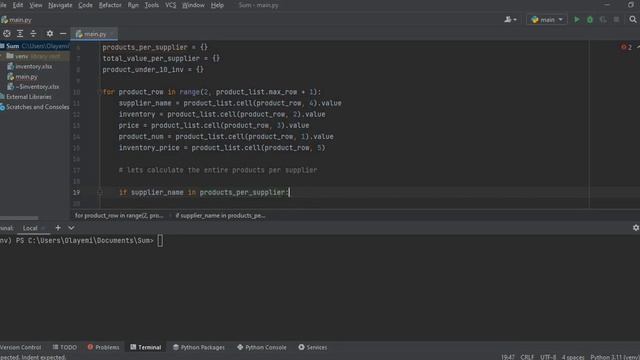The image size is (640, 360).
Task: Open the Terminal tool window button
Action: coord(146,347)
